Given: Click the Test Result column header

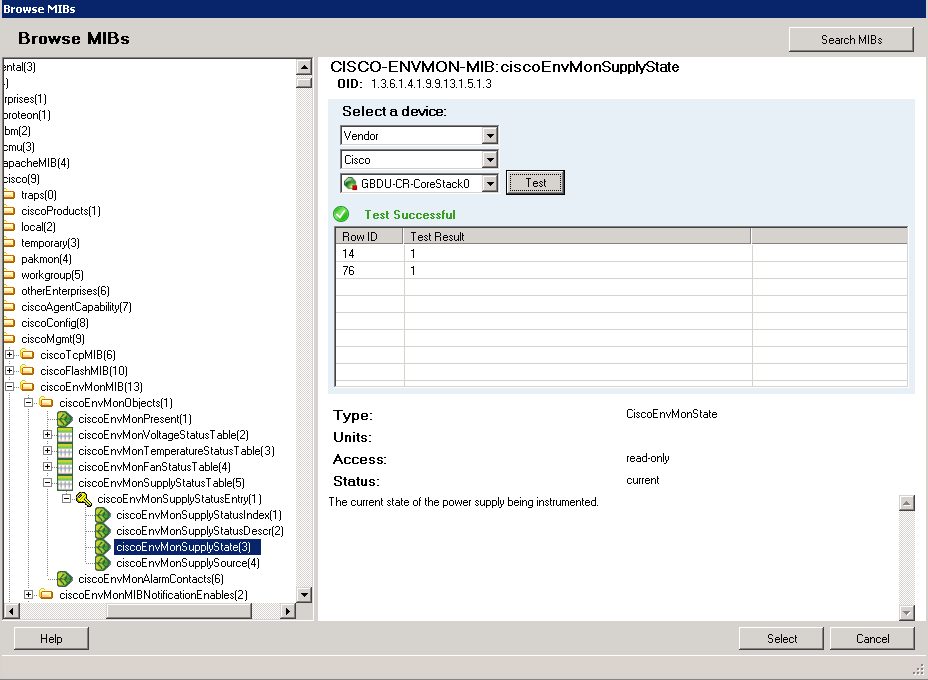Looking at the screenshot, I should [578, 237].
